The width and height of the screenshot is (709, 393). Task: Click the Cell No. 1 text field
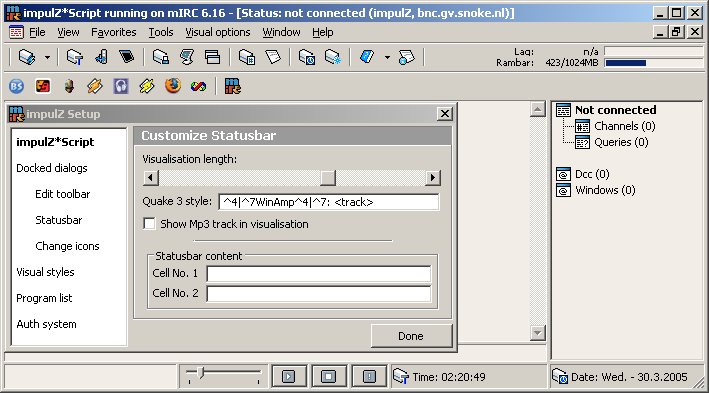pyautogui.click(x=319, y=273)
